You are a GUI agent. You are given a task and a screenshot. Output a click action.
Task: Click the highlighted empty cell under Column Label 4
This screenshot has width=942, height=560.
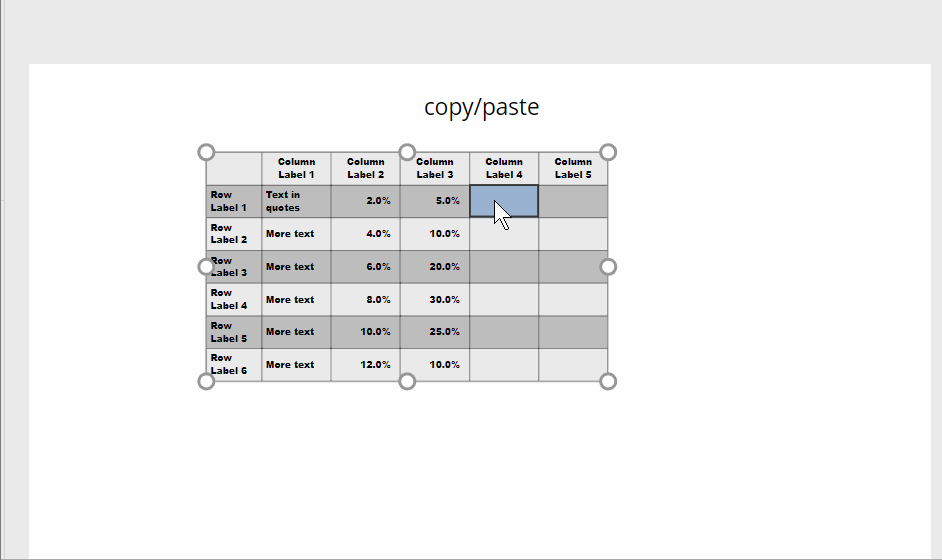click(504, 201)
